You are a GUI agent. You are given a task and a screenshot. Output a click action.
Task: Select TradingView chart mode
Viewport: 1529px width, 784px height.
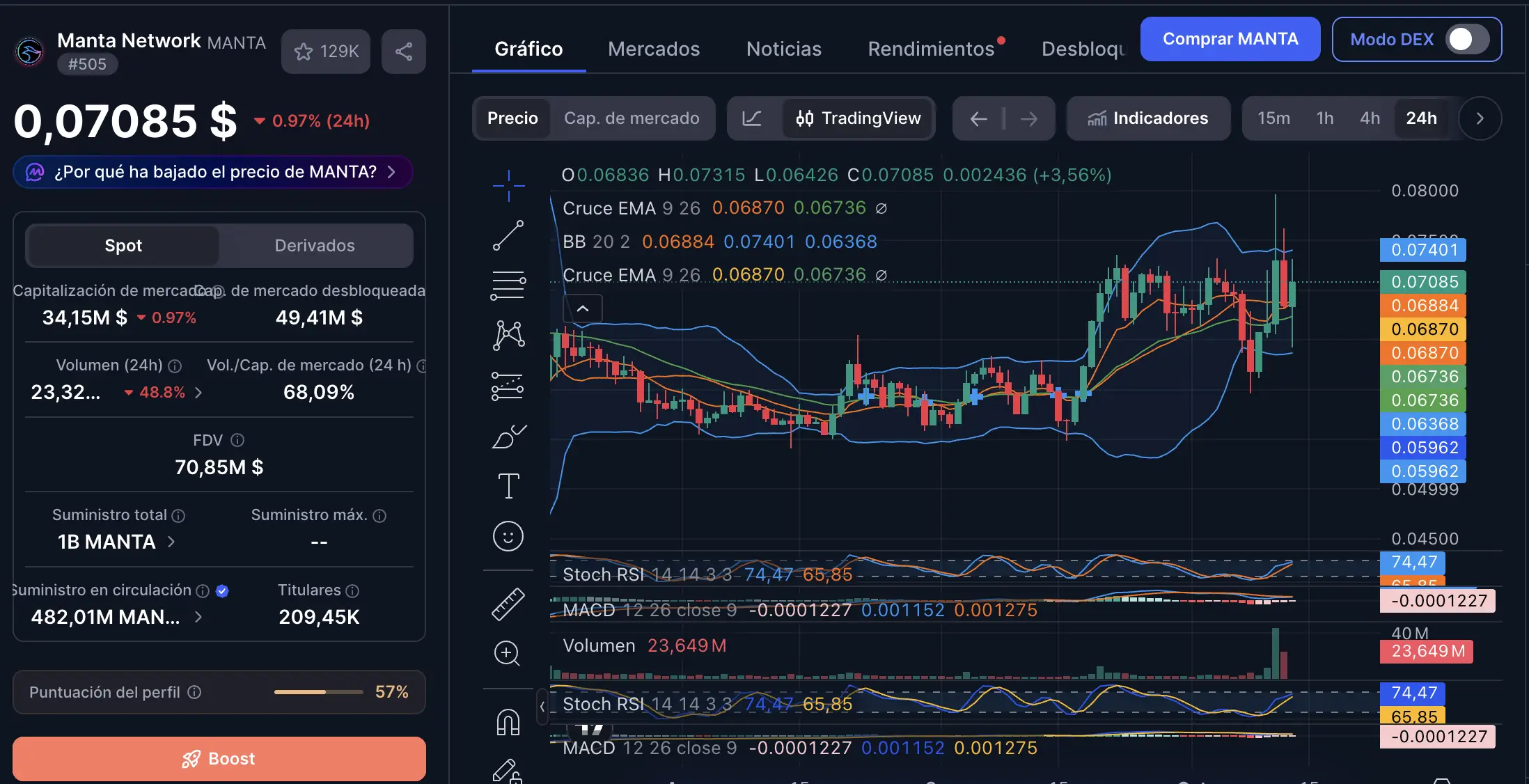pyautogui.click(x=858, y=118)
